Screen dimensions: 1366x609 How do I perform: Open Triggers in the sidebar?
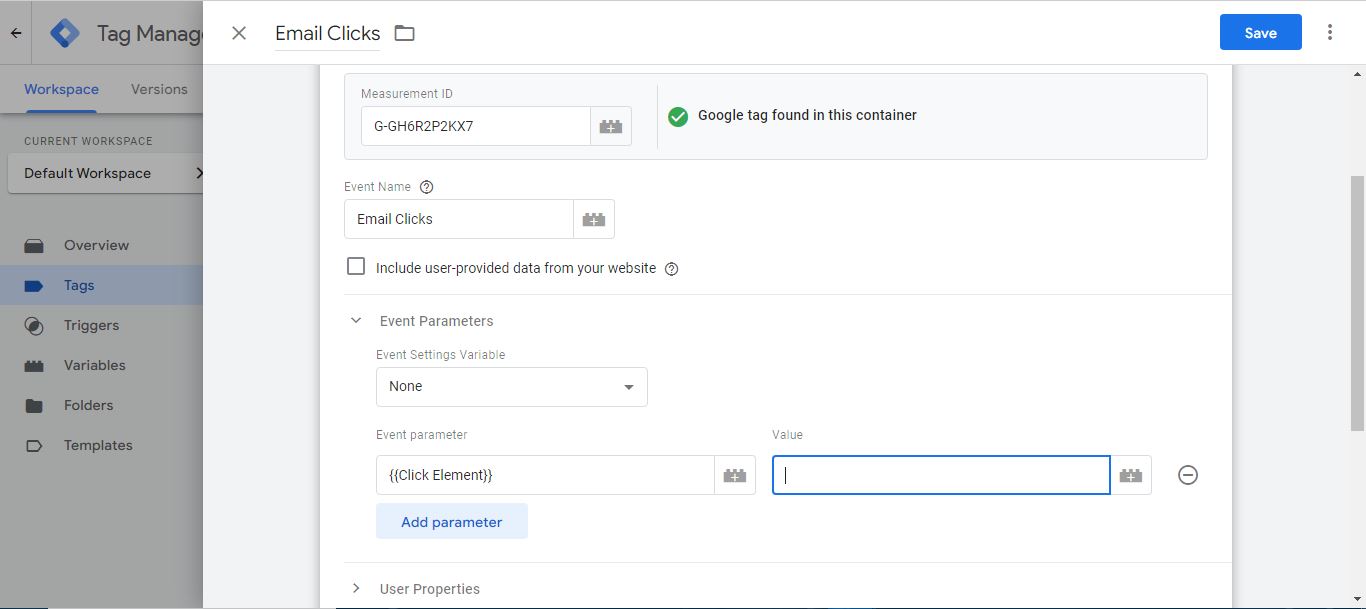[x=91, y=325]
